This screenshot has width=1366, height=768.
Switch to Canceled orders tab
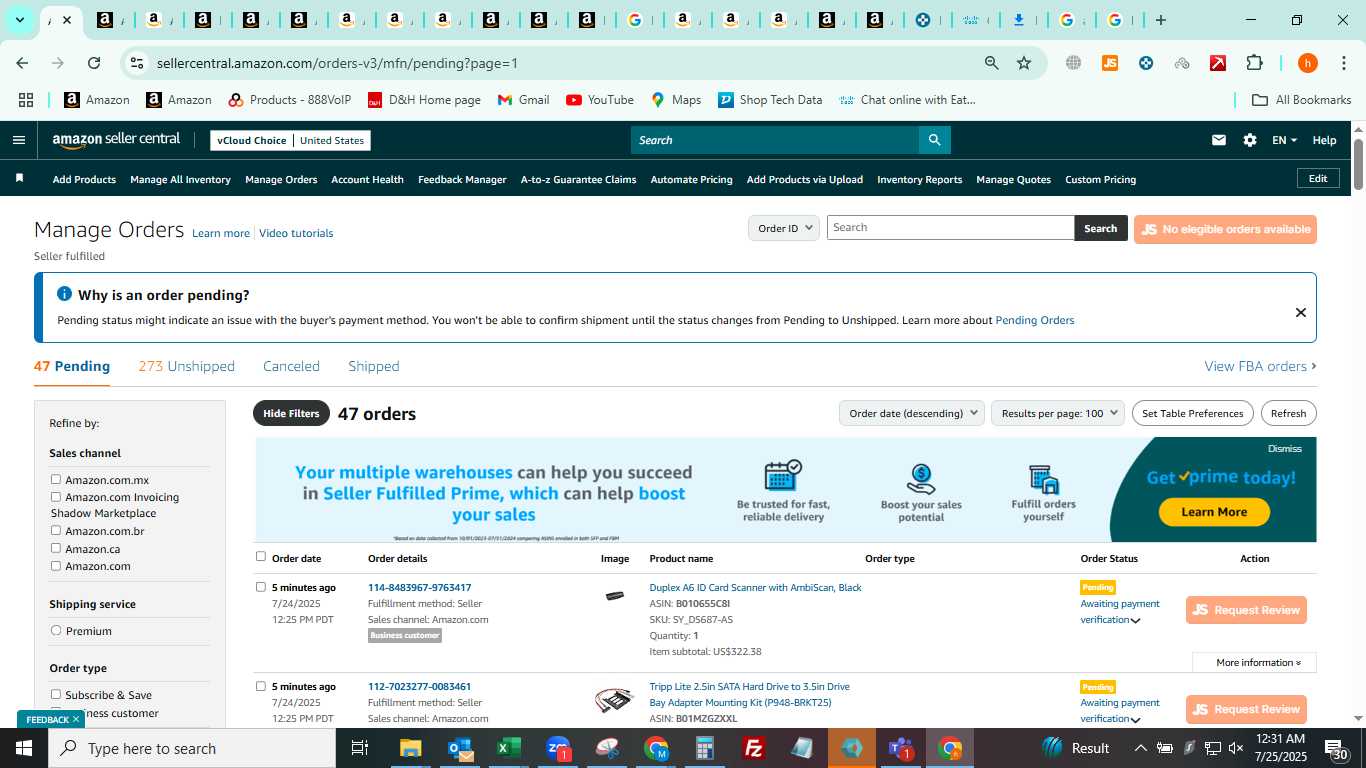[291, 366]
